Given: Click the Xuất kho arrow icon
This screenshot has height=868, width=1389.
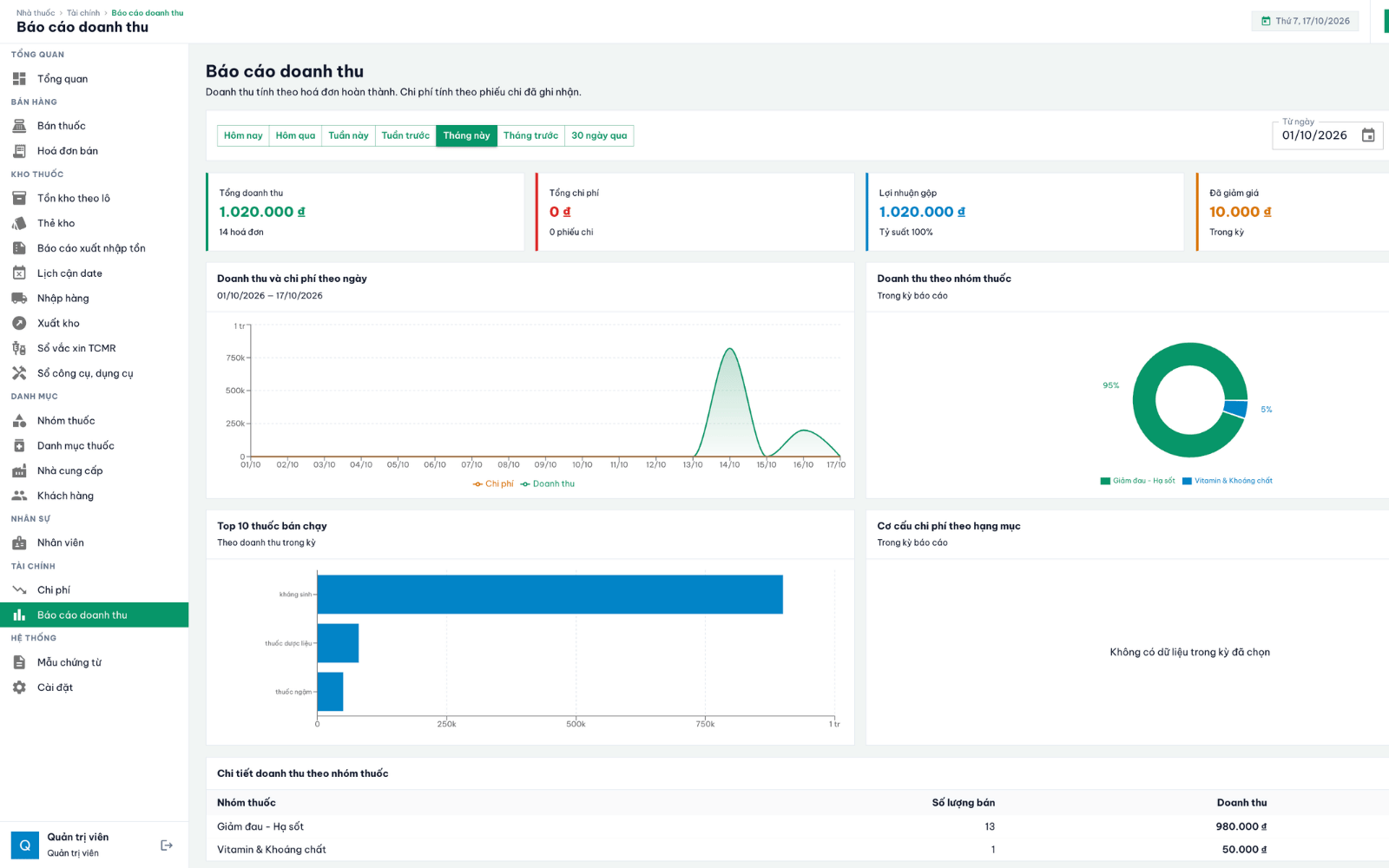Looking at the screenshot, I should [x=19, y=323].
